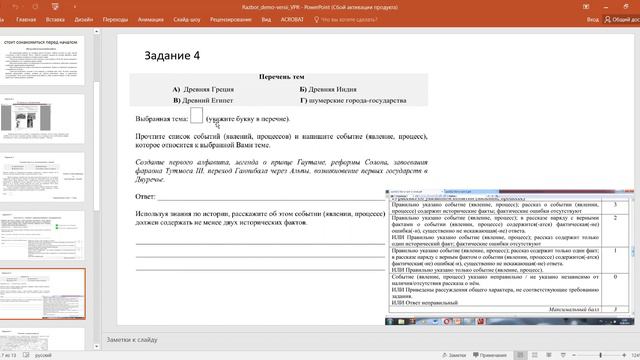Click the red PDF app icon in embedded taskbar

pos(480,322)
